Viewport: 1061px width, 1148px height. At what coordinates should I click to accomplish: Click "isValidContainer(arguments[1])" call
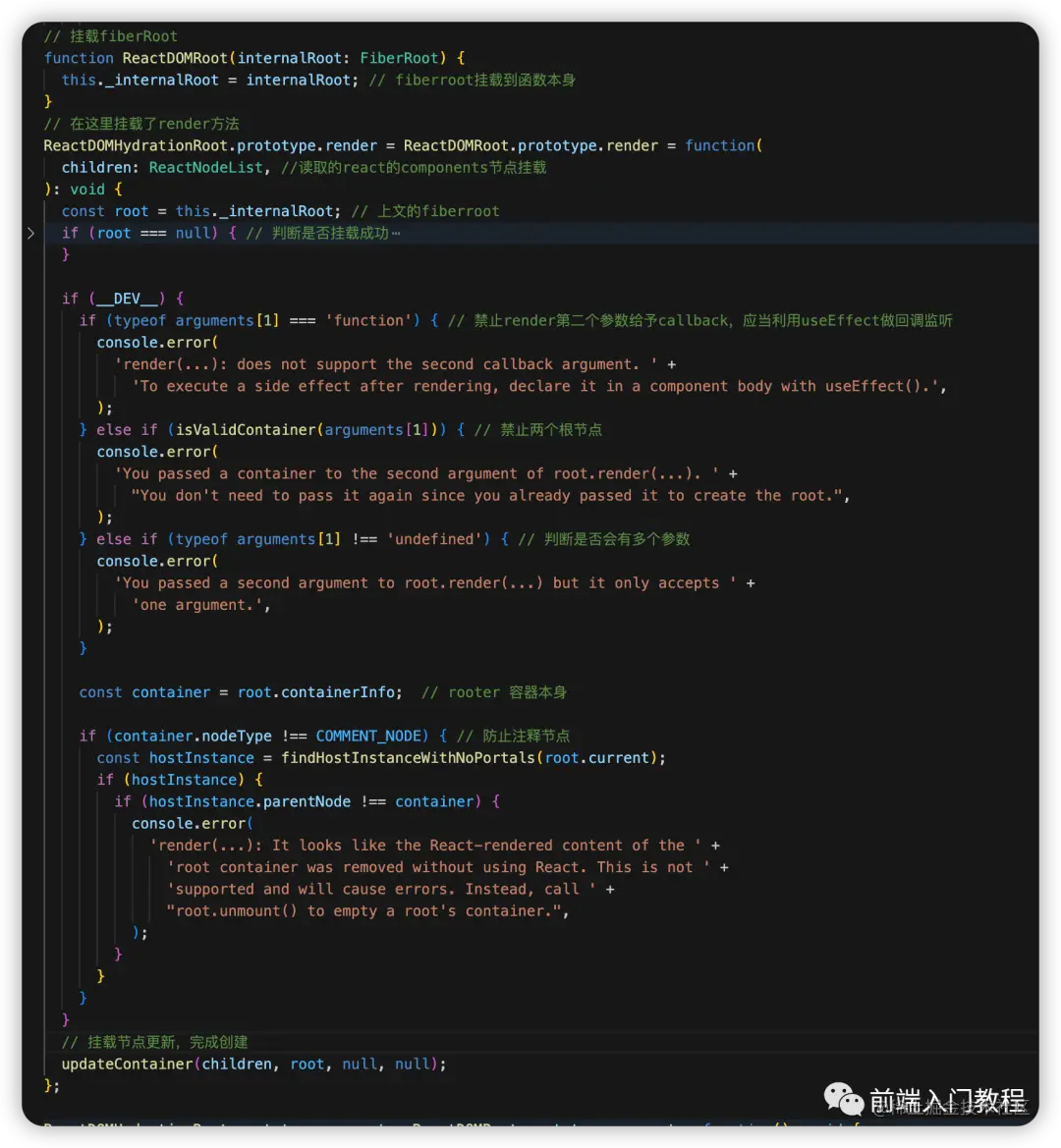307,430
